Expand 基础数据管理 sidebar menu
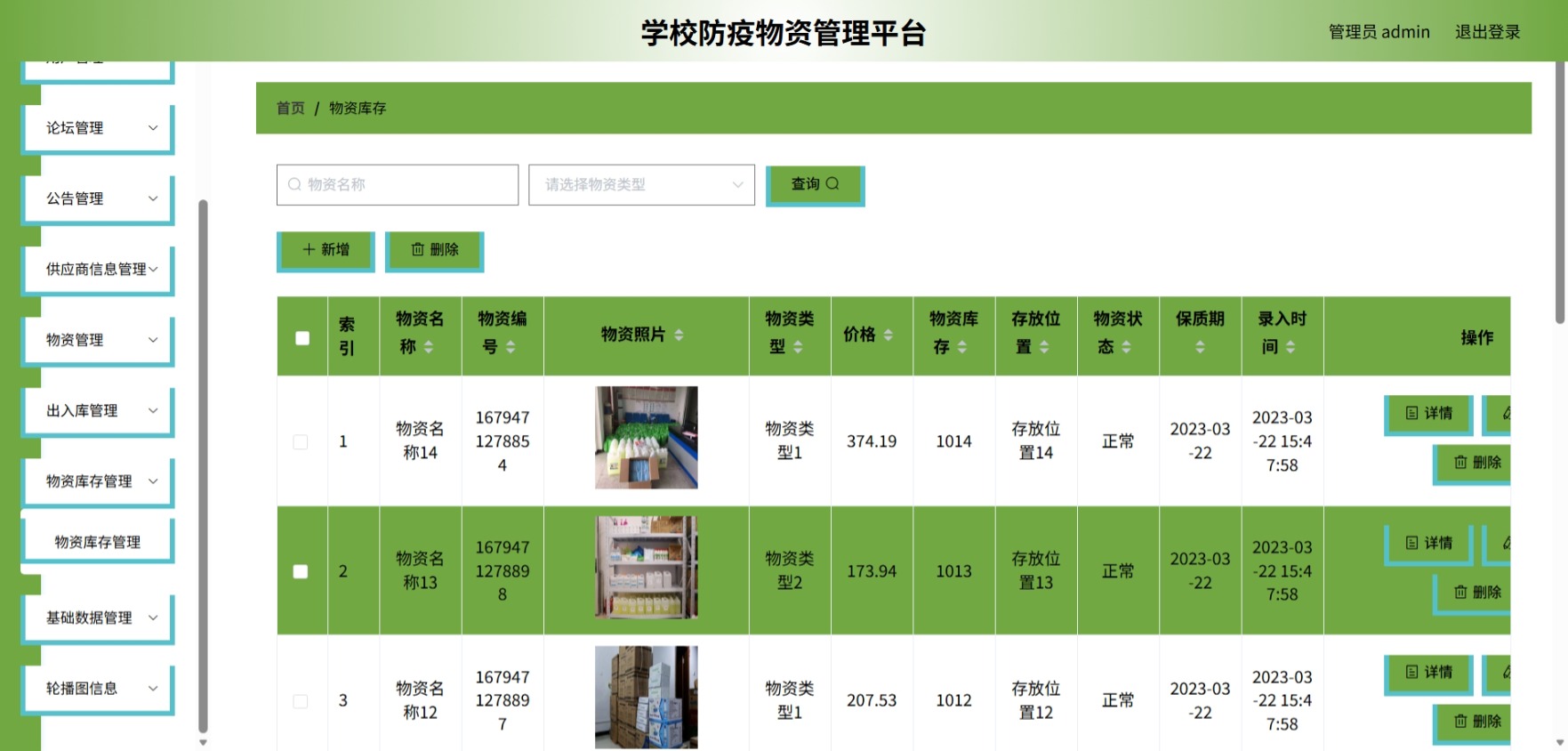Image resolution: width=1568 pixels, height=751 pixels. (98, 618)
